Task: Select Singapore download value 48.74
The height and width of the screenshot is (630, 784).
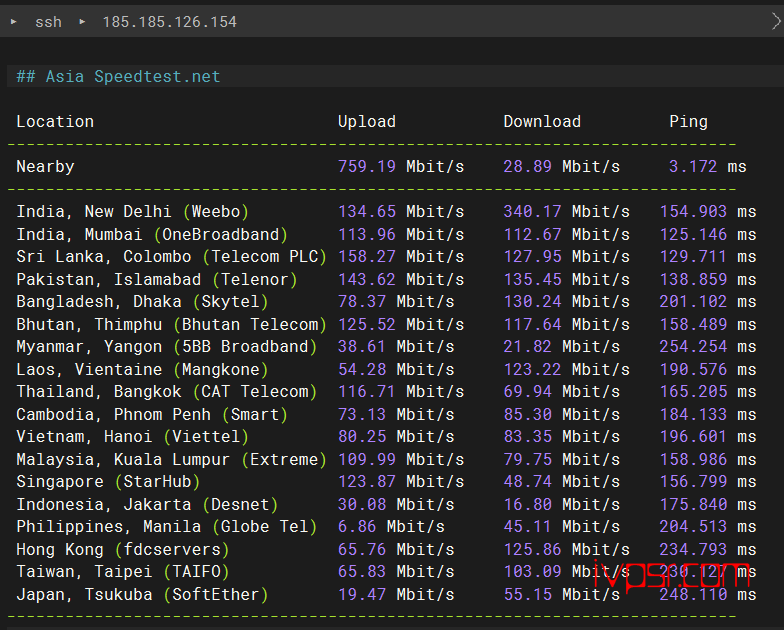Action: (528, 482)
